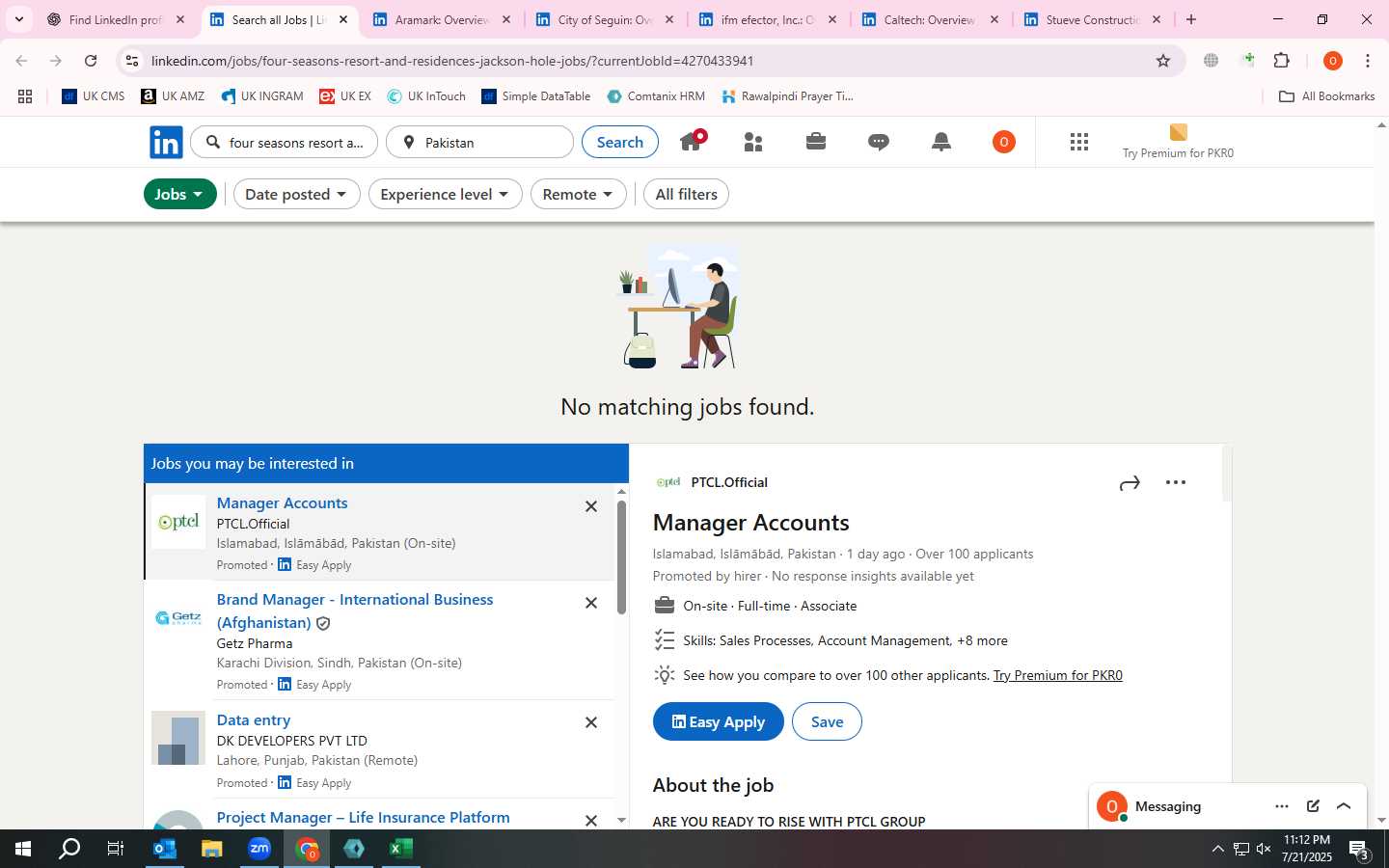Open Windows Start menu
This screenshot has width=1389, height=868.
click(23, 849)
